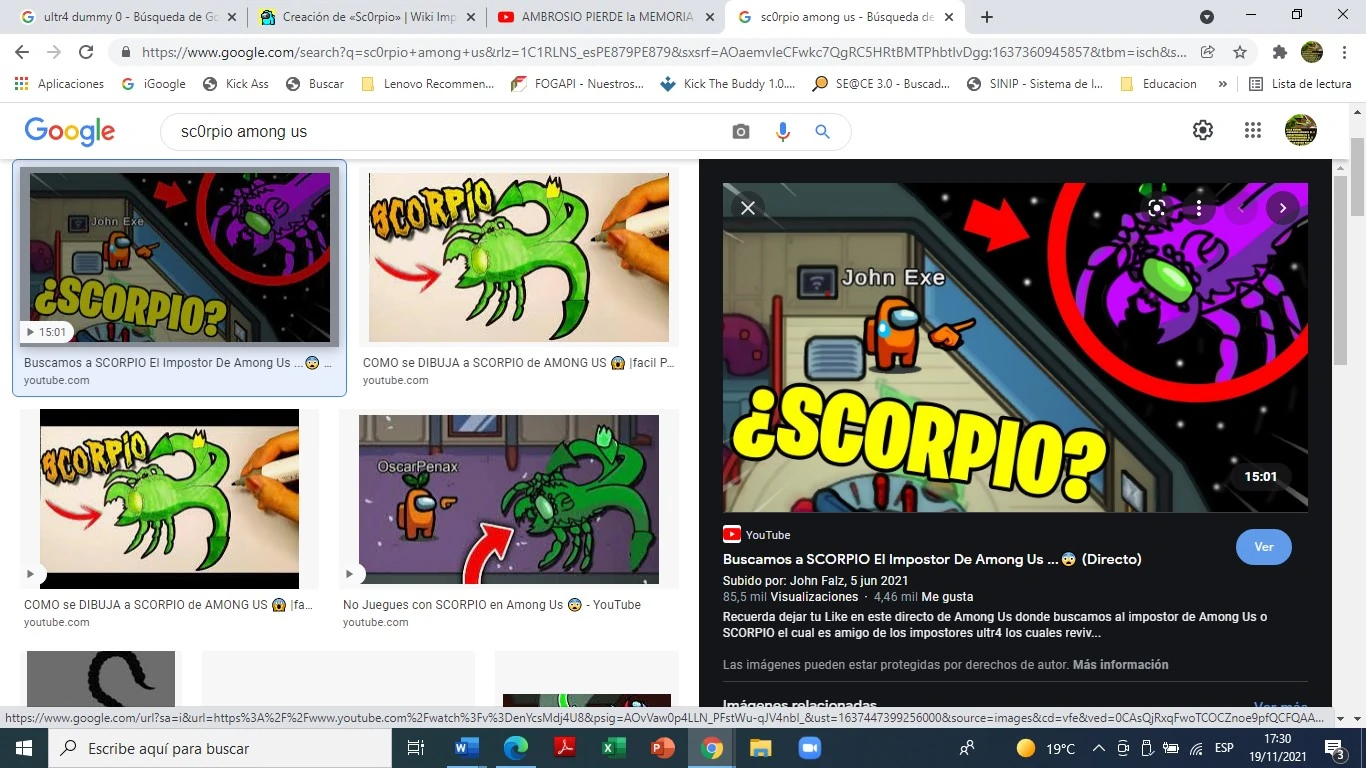The height and width of the screenshot is (768, 1366).
Task: Switch to the ultr4 dummy 0 tab
Action: (x=127, y=17)
